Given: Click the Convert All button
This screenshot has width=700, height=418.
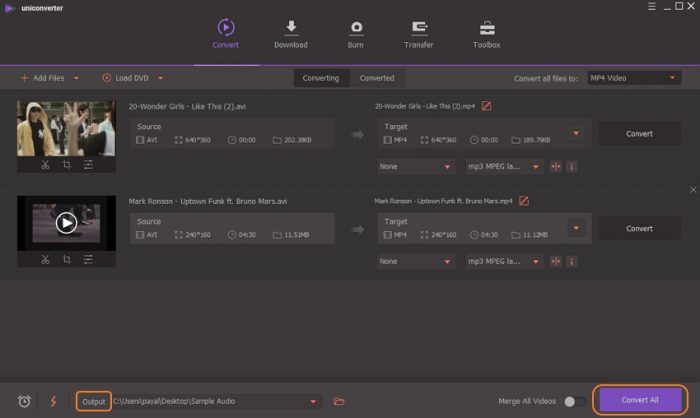Looking at the screenshot, I should (640, 400).
